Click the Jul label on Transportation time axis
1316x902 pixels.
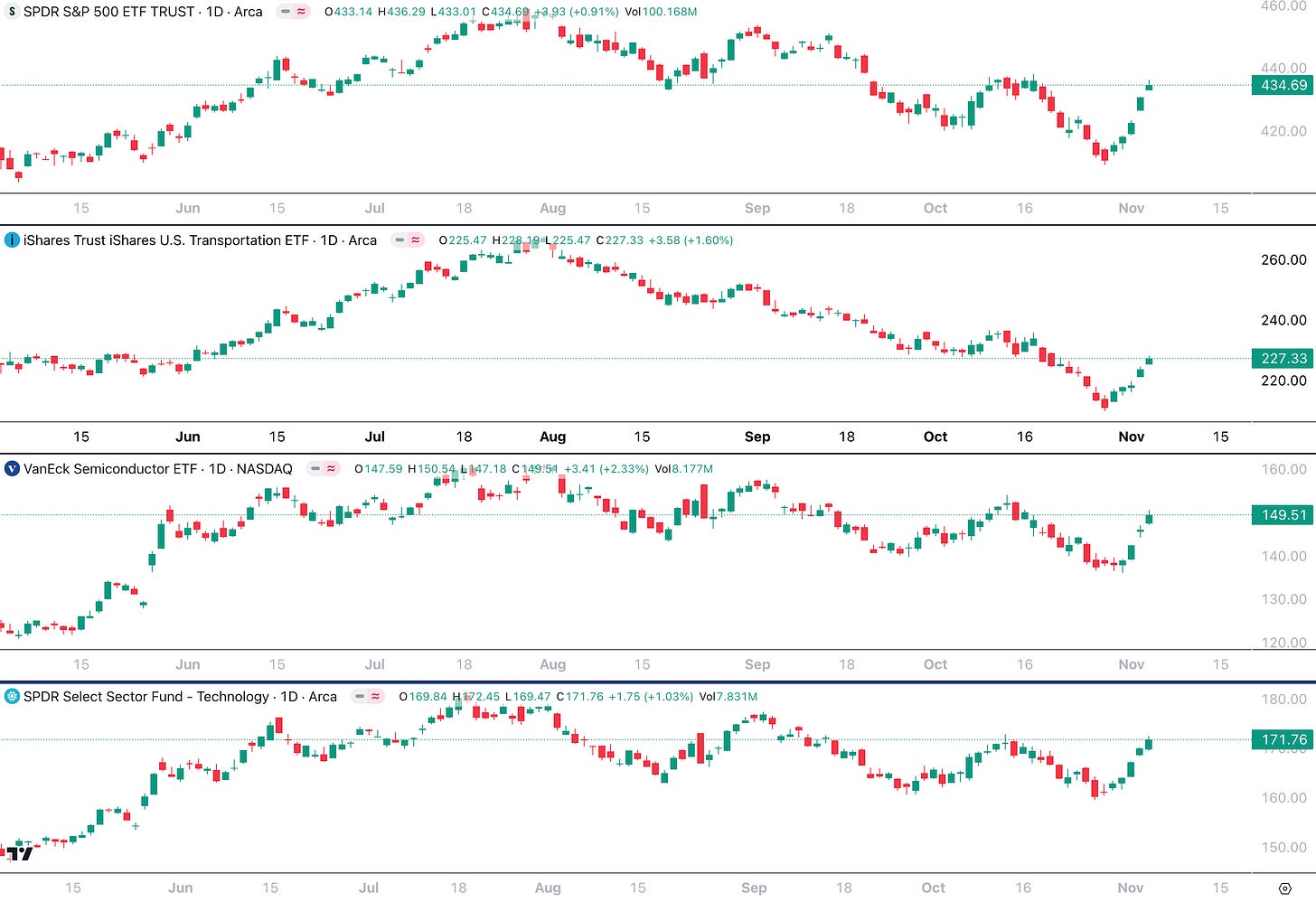pyautogui.click(x=374, y=437)
